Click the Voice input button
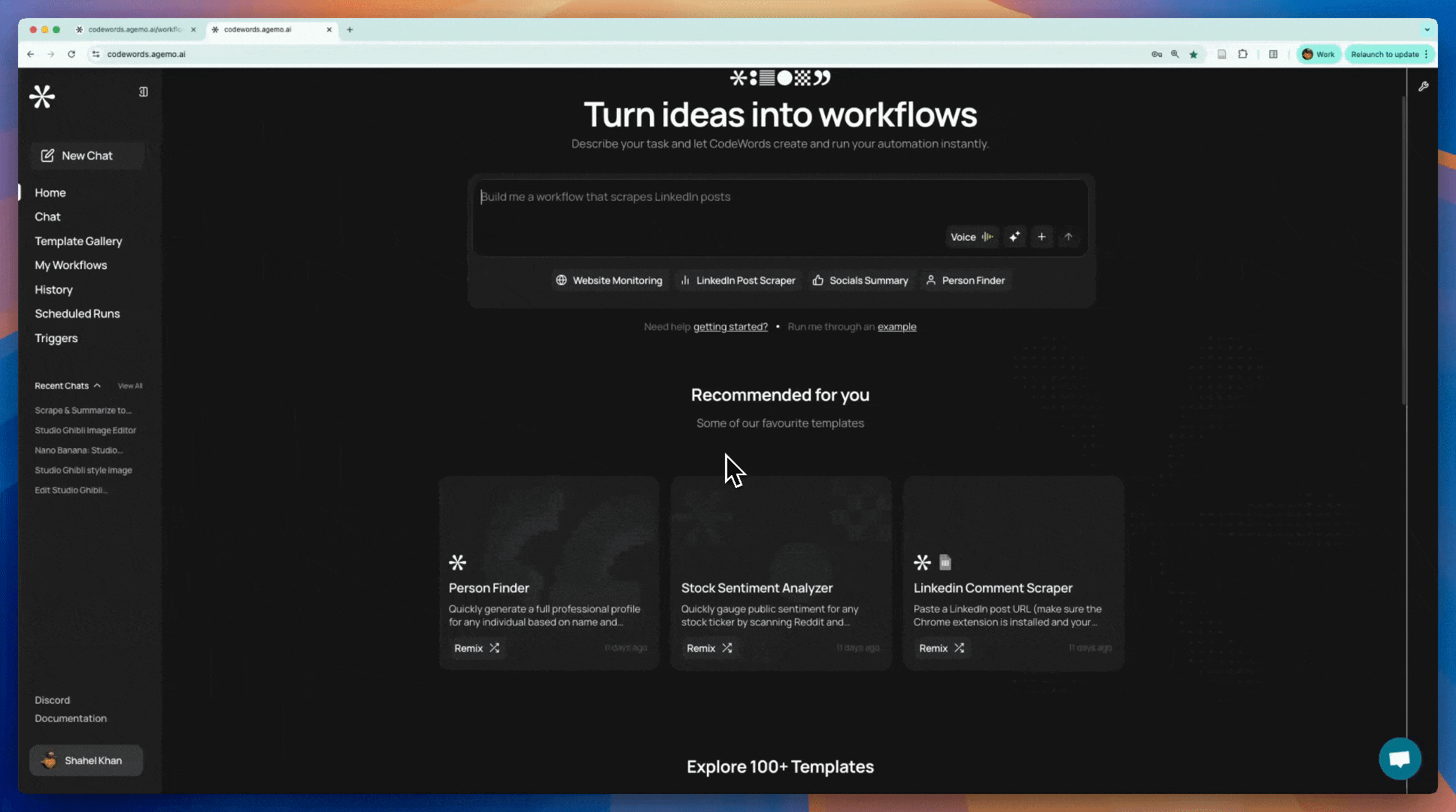1456x812 pixels. [x=972, y=237]
